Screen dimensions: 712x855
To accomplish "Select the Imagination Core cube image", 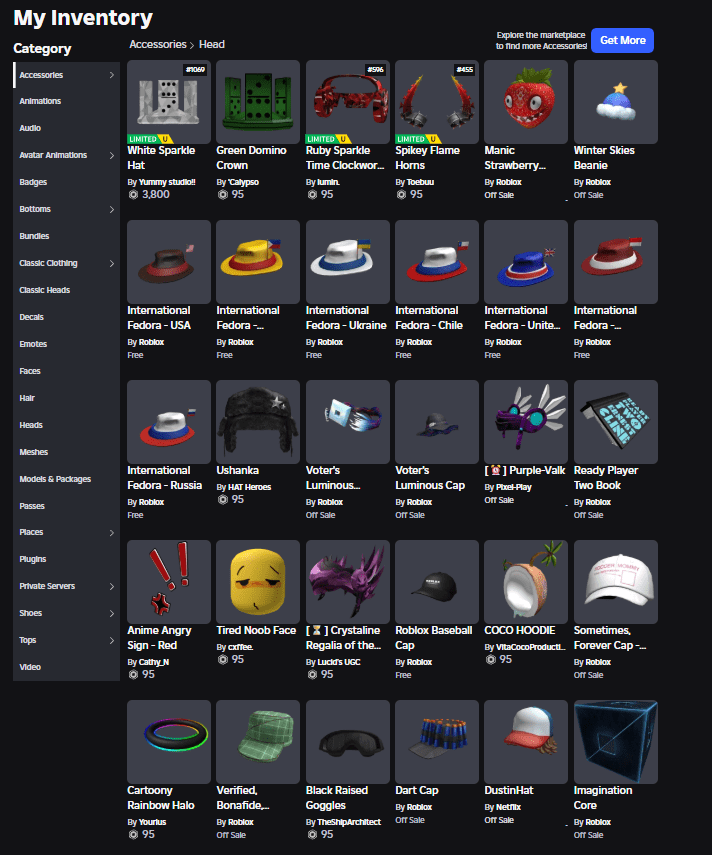I will pyautogui.click(x=616, y=742).
